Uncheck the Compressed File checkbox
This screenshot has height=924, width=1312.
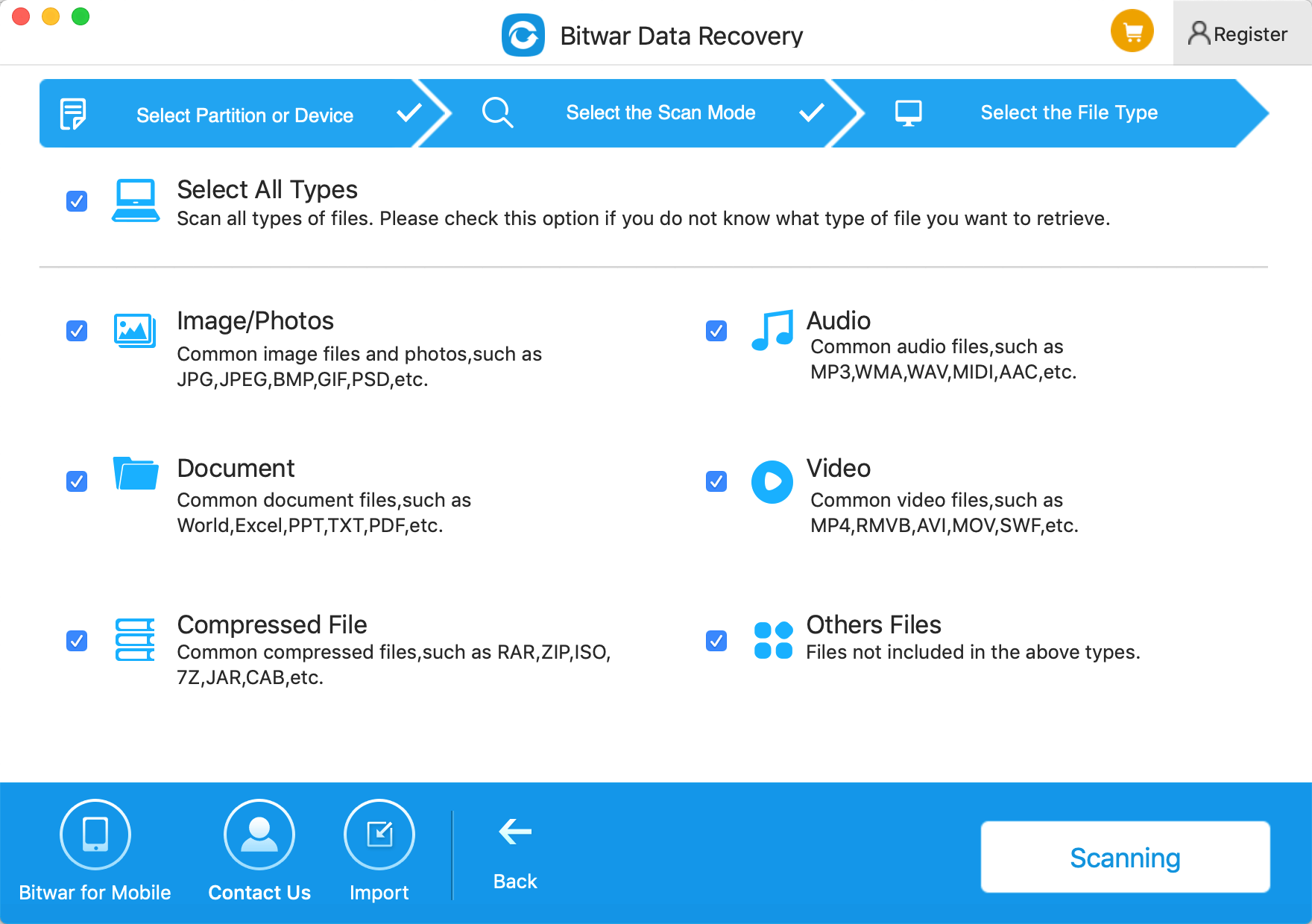(77, 641)
